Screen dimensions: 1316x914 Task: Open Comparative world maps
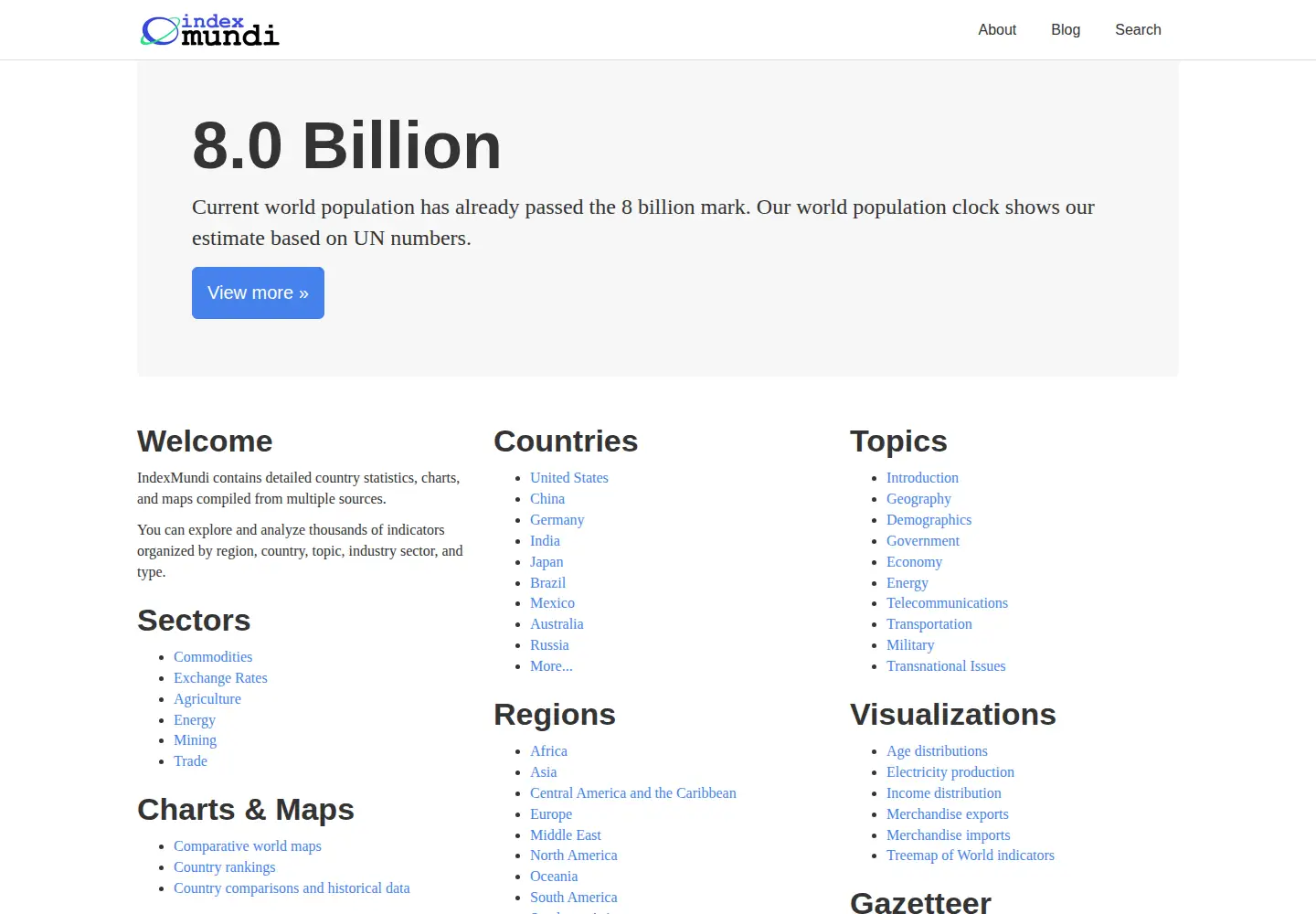coord(248,846)
